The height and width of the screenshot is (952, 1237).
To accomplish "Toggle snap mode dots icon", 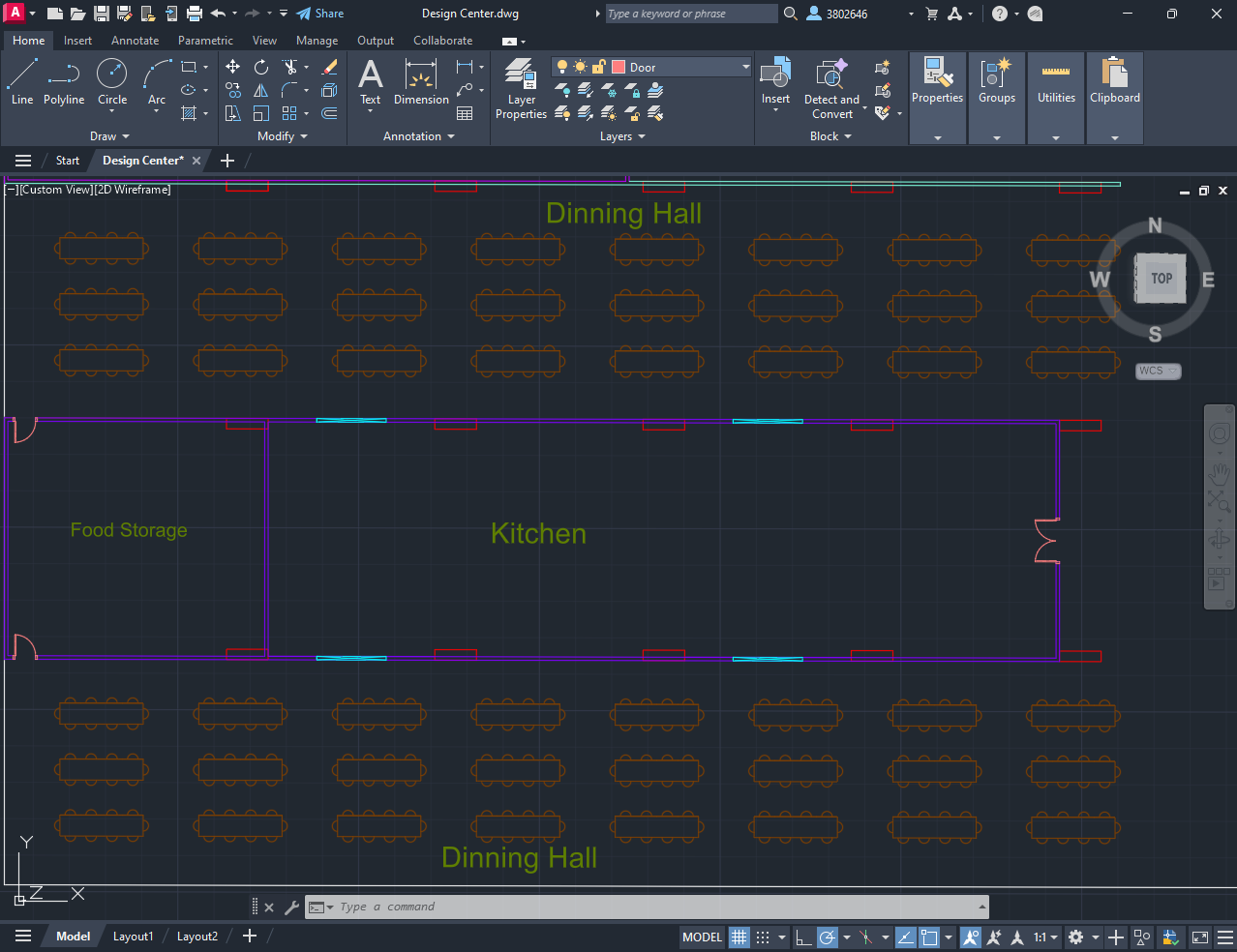I will point(763,937).
